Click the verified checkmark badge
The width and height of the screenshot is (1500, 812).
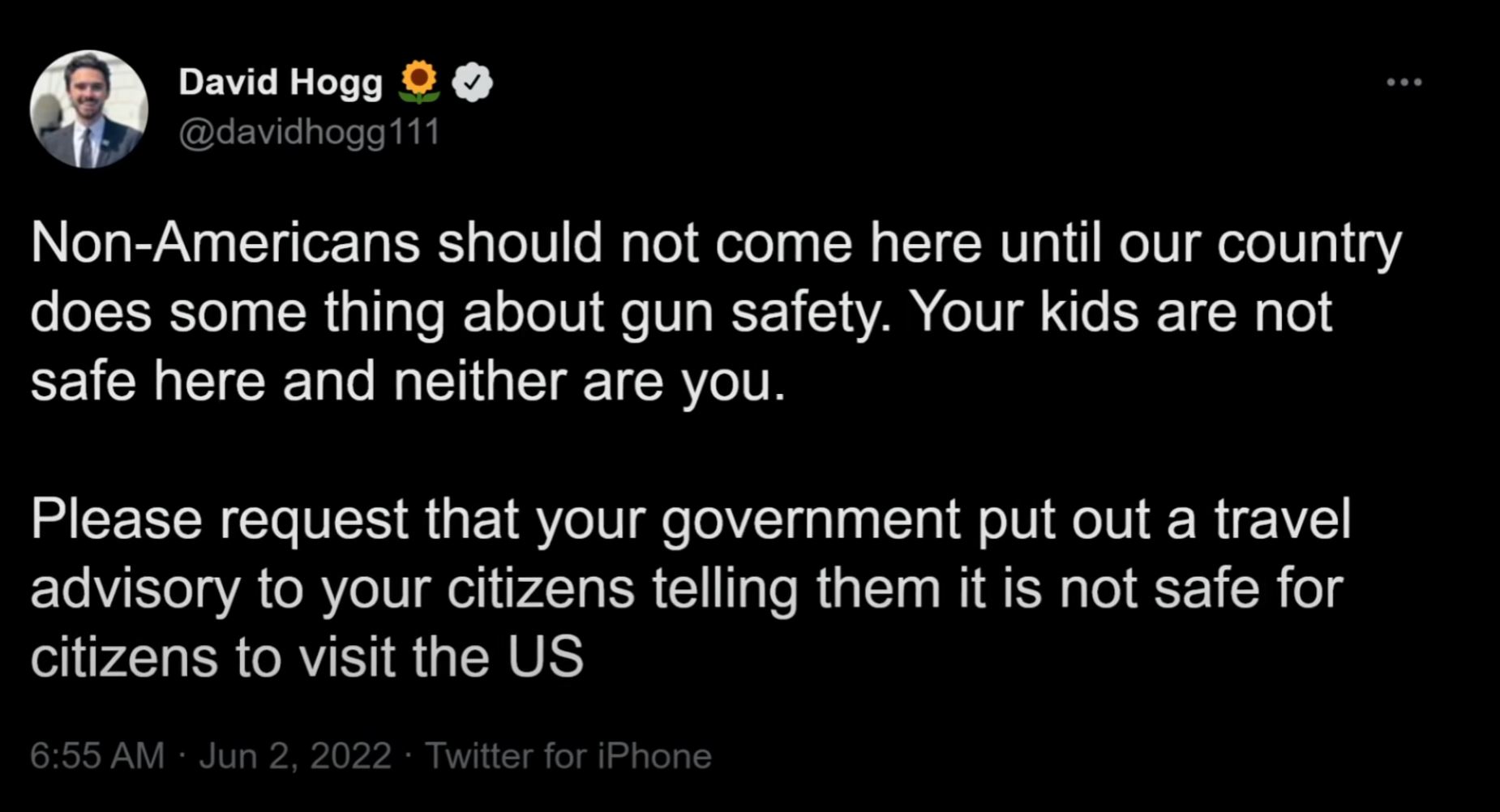472,82
